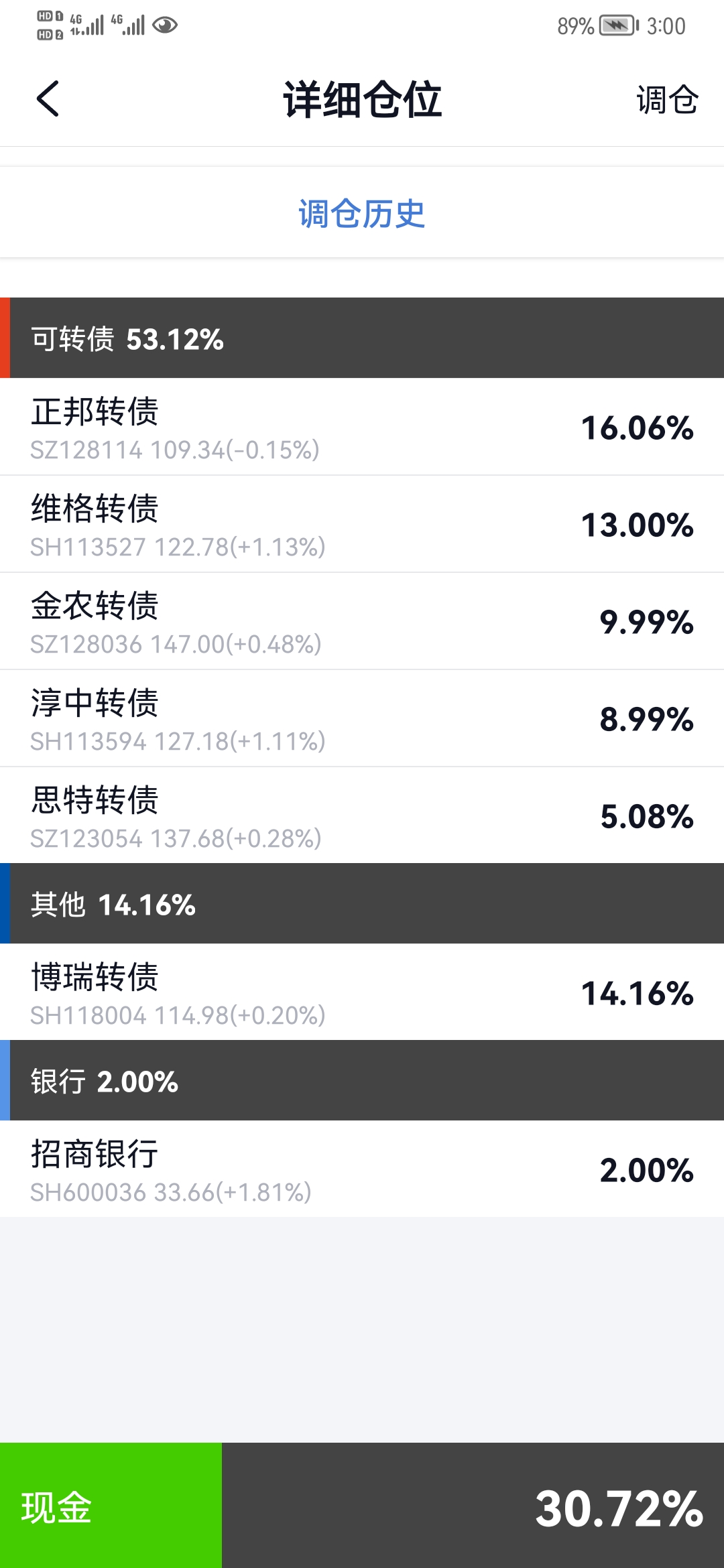Tap the battery indicator in status bar
The width and height of the screenshot is (724, 1568).
coord(619,26)
